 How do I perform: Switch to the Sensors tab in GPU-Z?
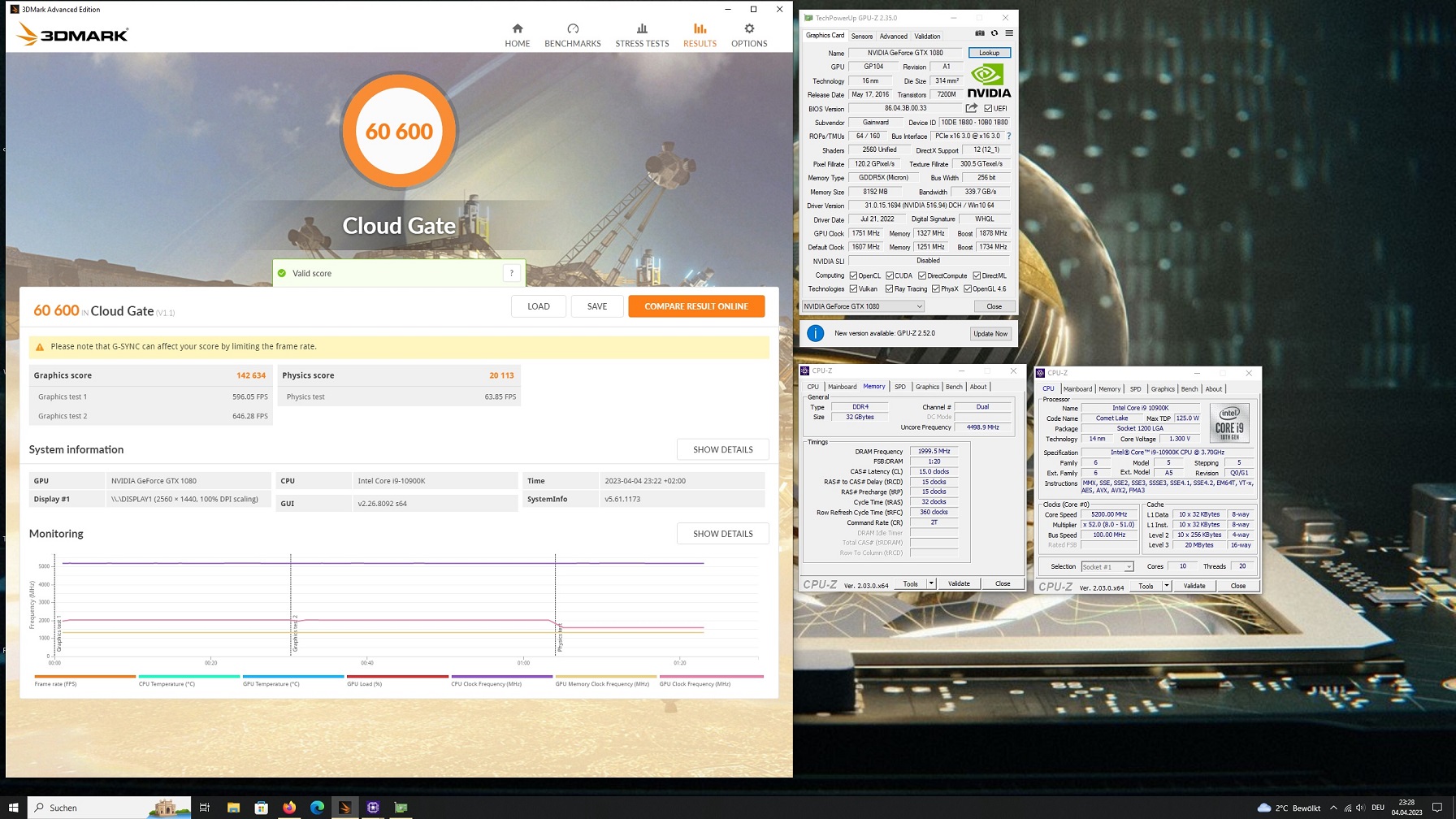click(862, 36)
